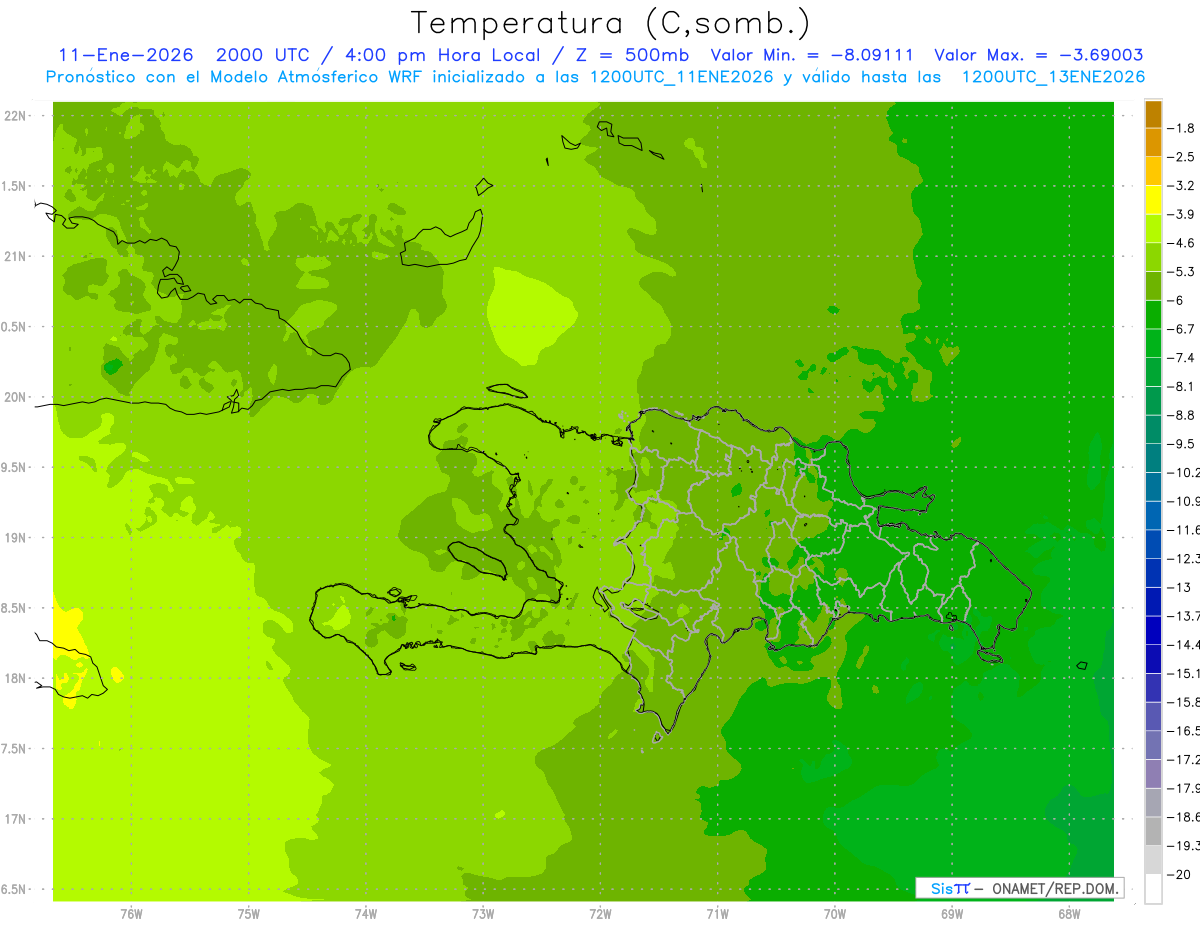This screenshot has width=1200, height=927.
Task: Click the teal swatch between -9.5 and -10.2
Action: (x=1153, y=458)
